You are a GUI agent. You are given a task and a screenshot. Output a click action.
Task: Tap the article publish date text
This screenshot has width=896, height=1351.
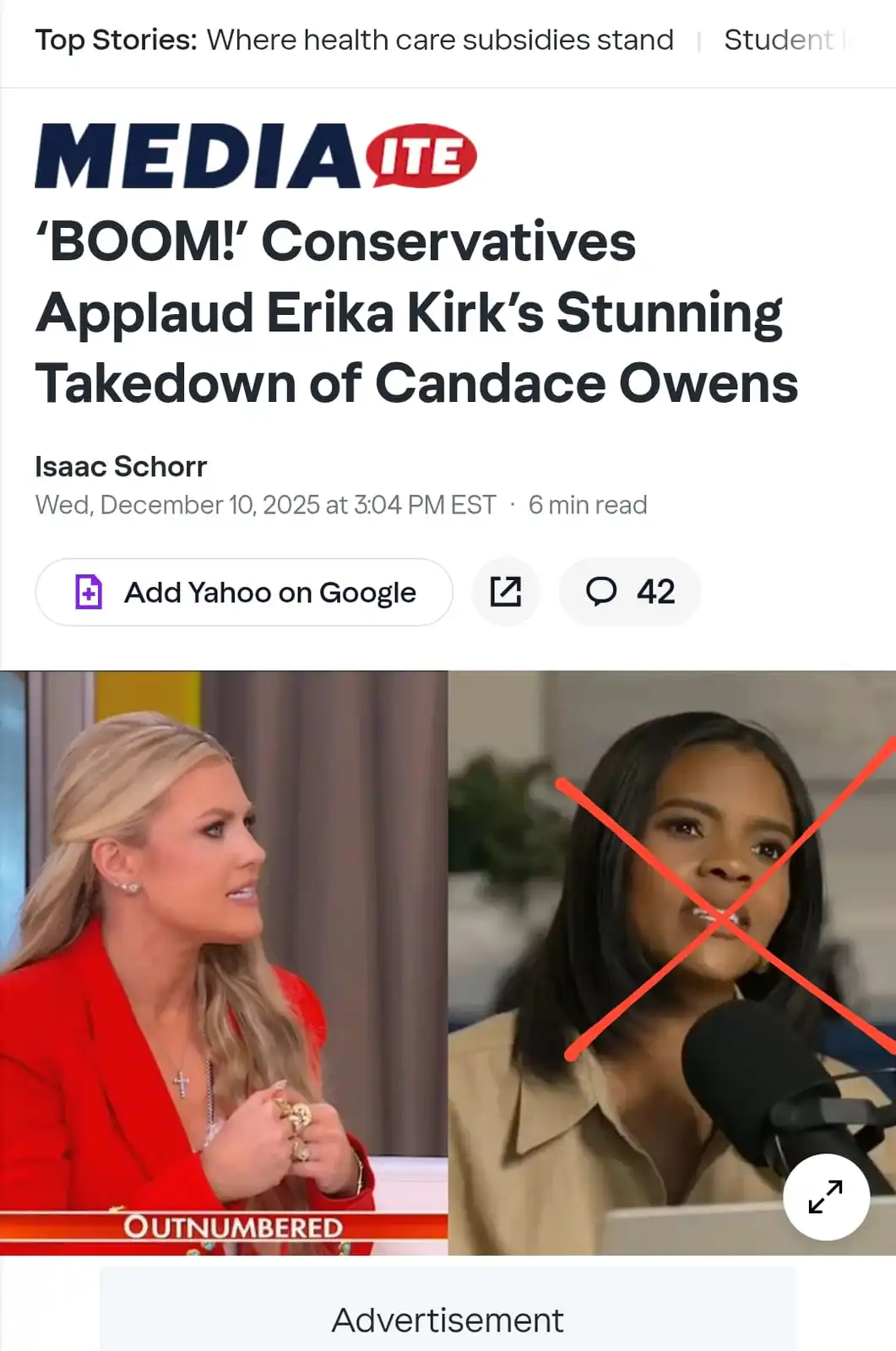[x=265, y=505]
